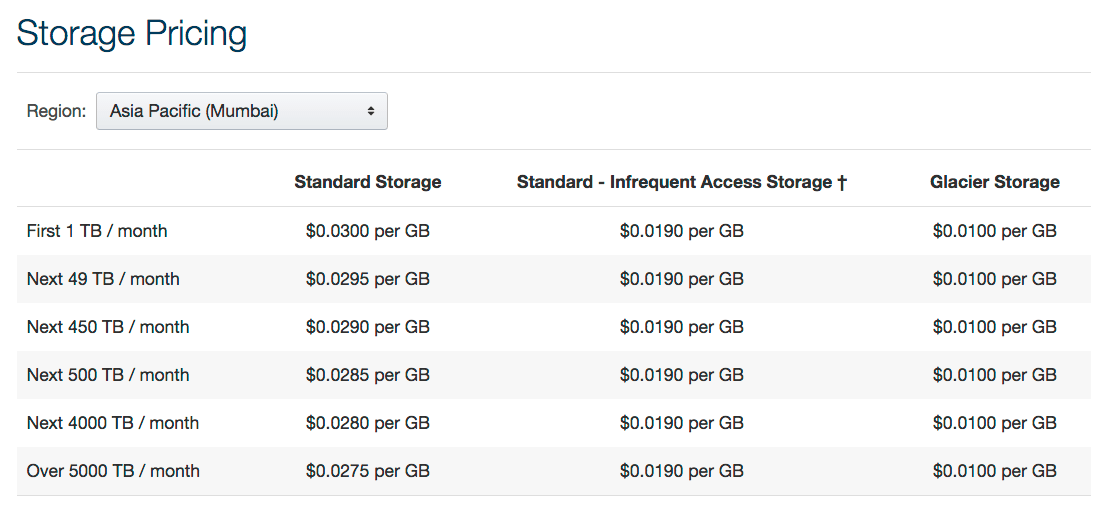Select the Glacier Storage column header
The height and width of the screenshot is (518, 1100).
coord(994,182)
